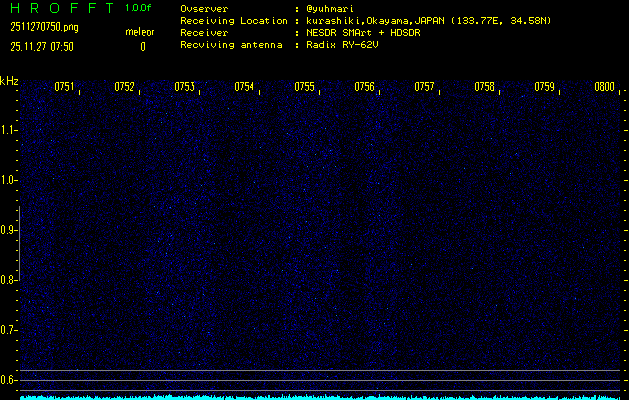Pick the 0755 time marker
This screenshot has width=629, height=400.
[x=304, y=87]
